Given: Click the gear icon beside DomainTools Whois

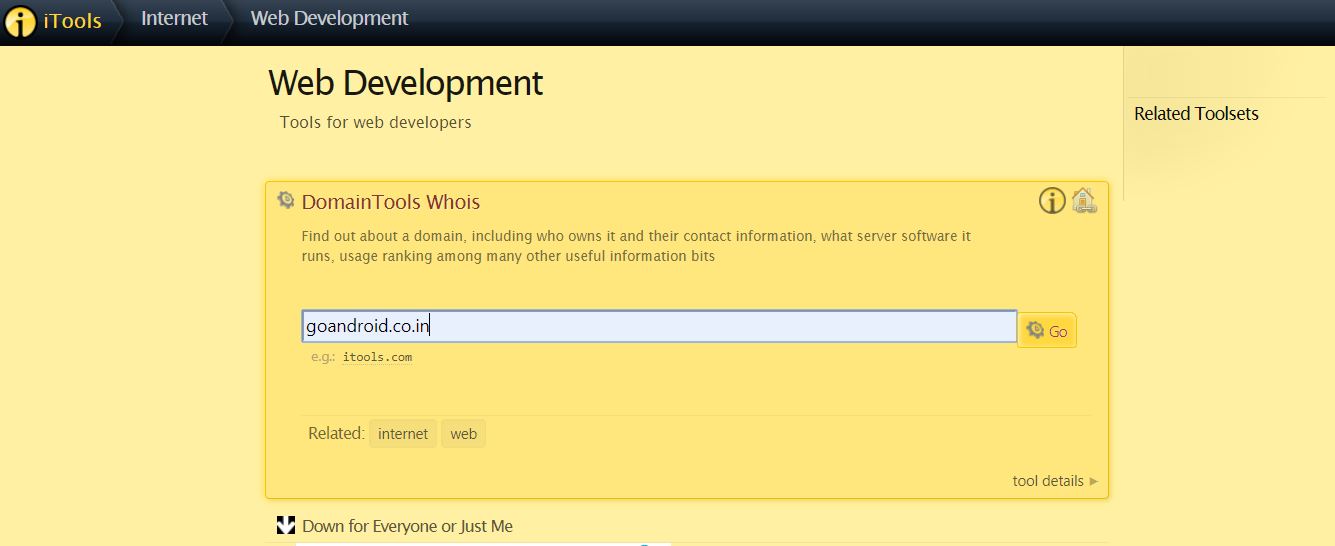Looking at the screenshot, I should pos(286,200).
